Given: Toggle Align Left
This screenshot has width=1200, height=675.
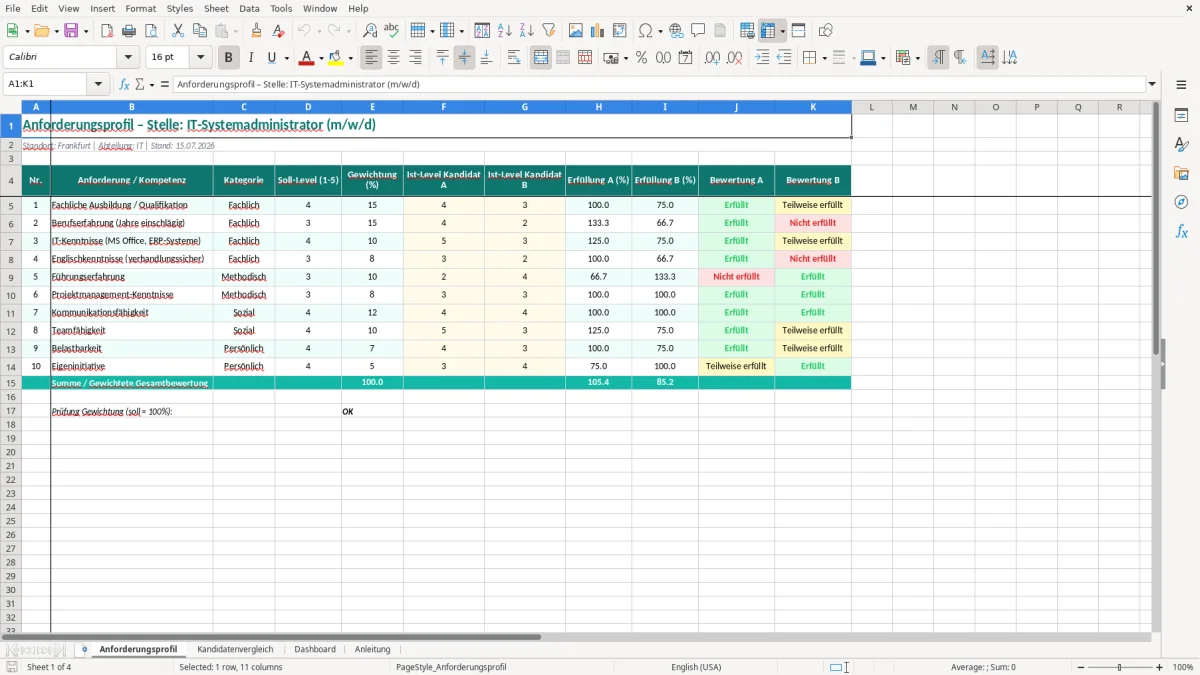Looking at the screenshot, I should point(371,58).
